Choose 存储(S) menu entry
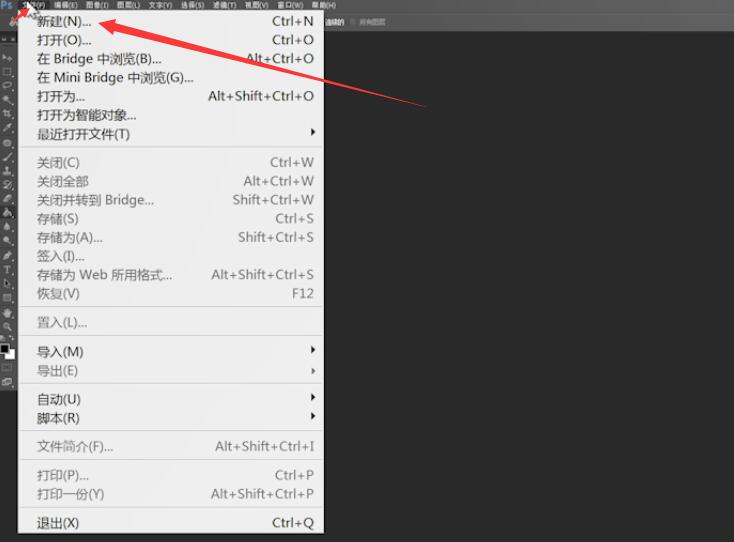This screenshot has height=542, width=734. (x=171, y=219)
